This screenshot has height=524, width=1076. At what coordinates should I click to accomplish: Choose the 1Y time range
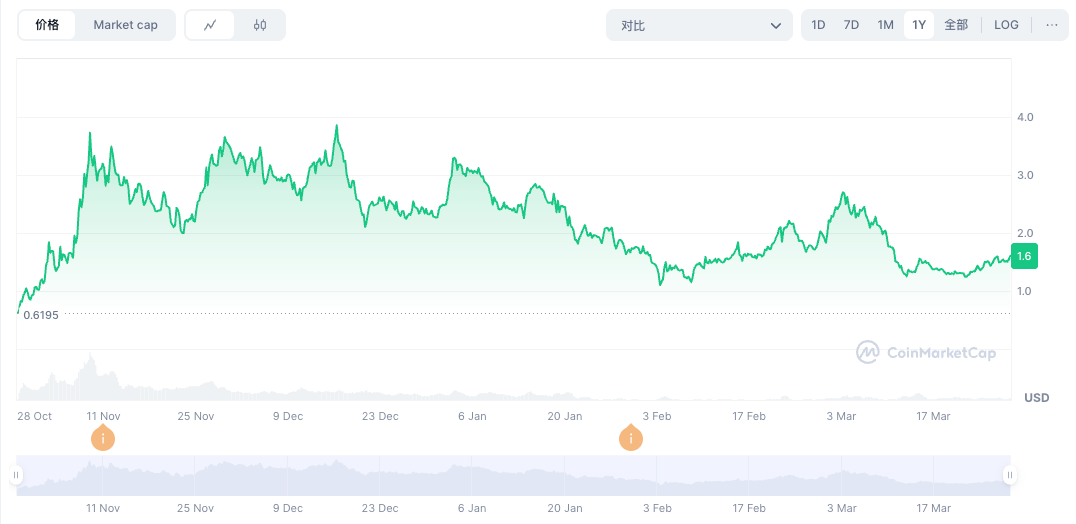919,25
